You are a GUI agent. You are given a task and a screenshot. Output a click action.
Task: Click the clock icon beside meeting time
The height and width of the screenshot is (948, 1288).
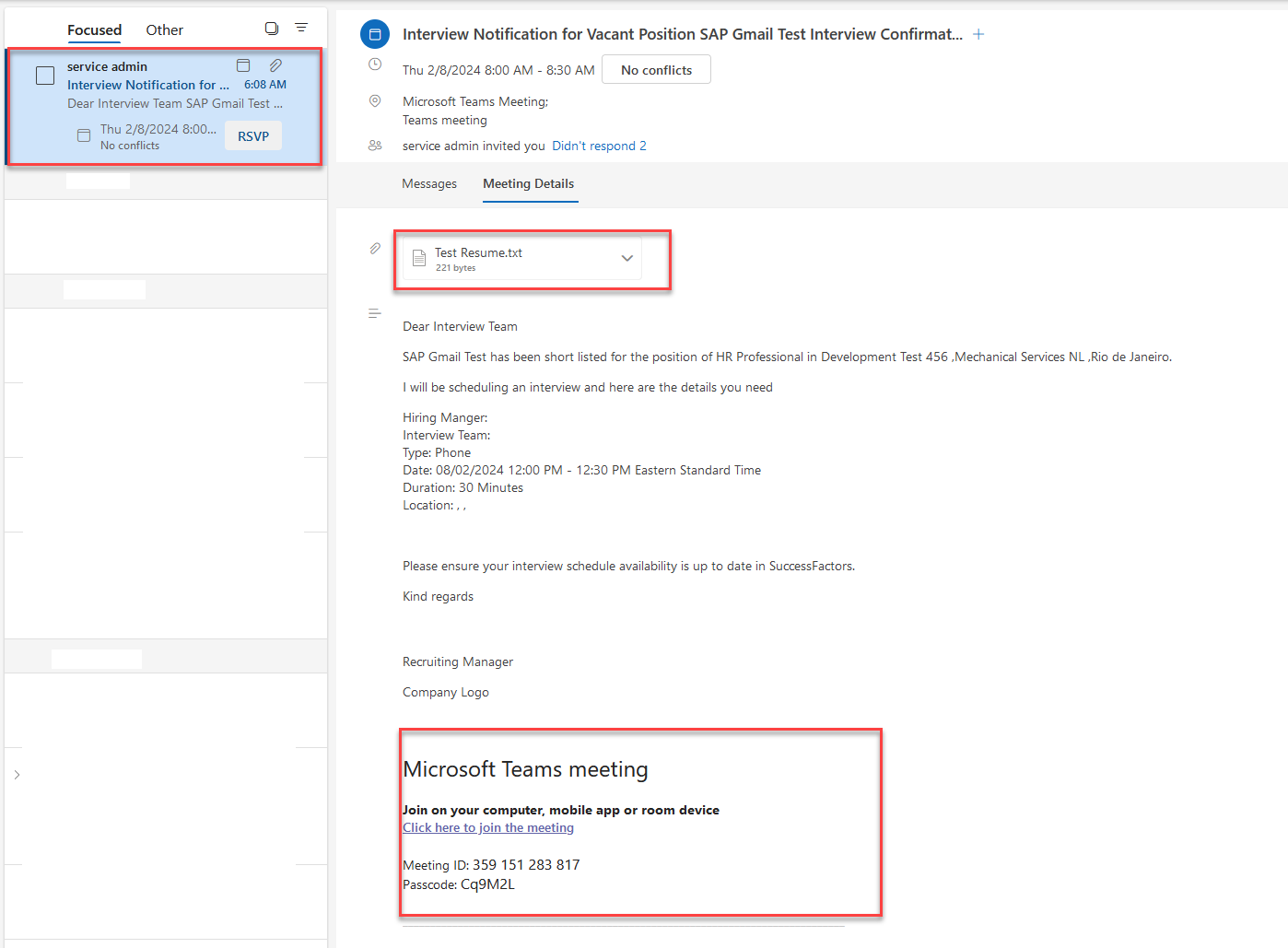click(375, 64)
